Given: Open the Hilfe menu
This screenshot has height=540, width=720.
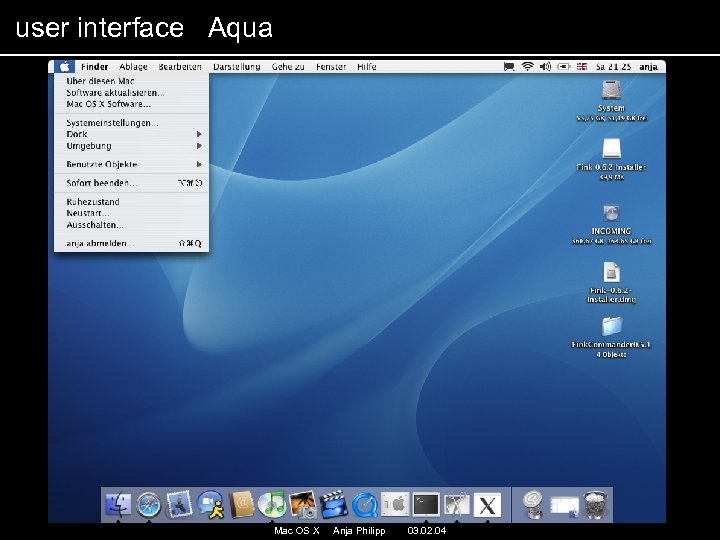Looking at the screenshot, I should tap(367, 67).
